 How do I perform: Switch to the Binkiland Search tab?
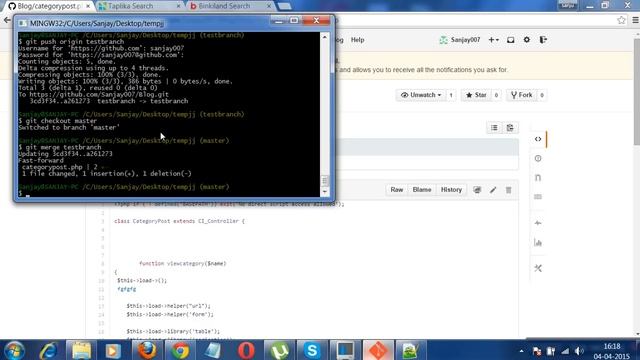click(228, 6)
